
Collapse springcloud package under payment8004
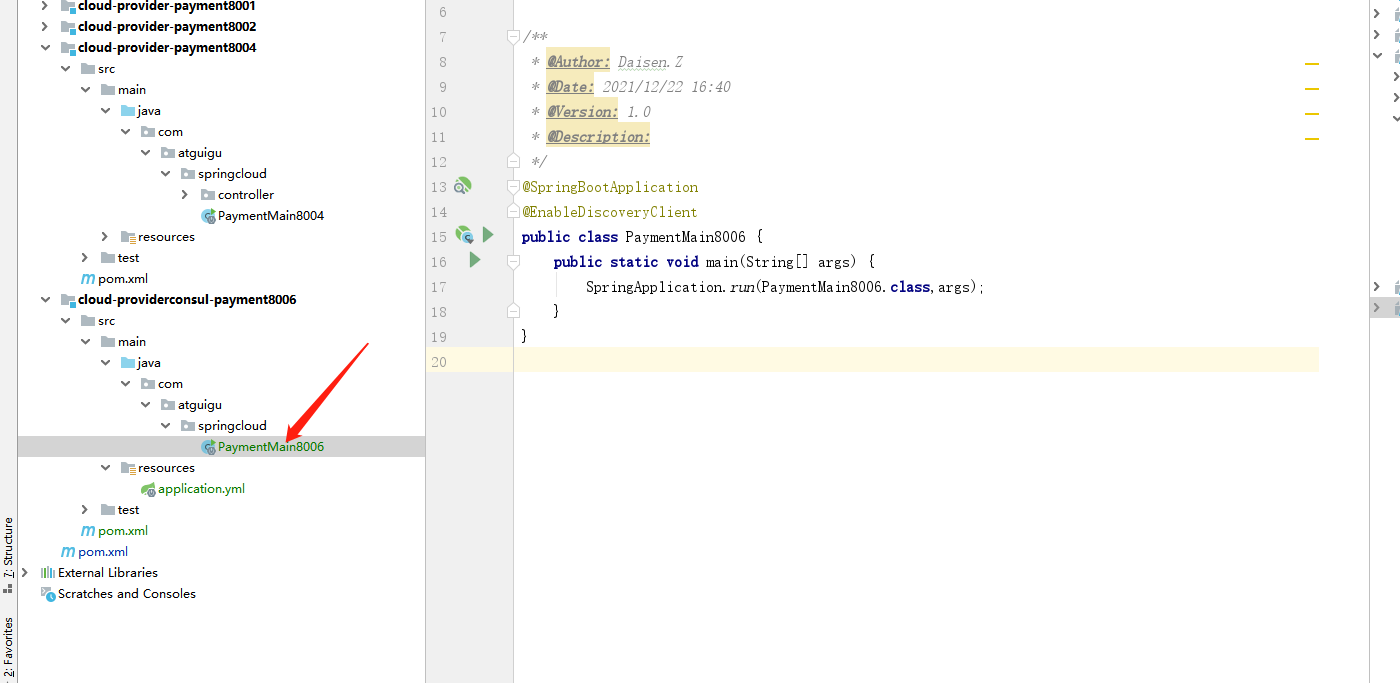pyautogui.click(x=165, y=174)
